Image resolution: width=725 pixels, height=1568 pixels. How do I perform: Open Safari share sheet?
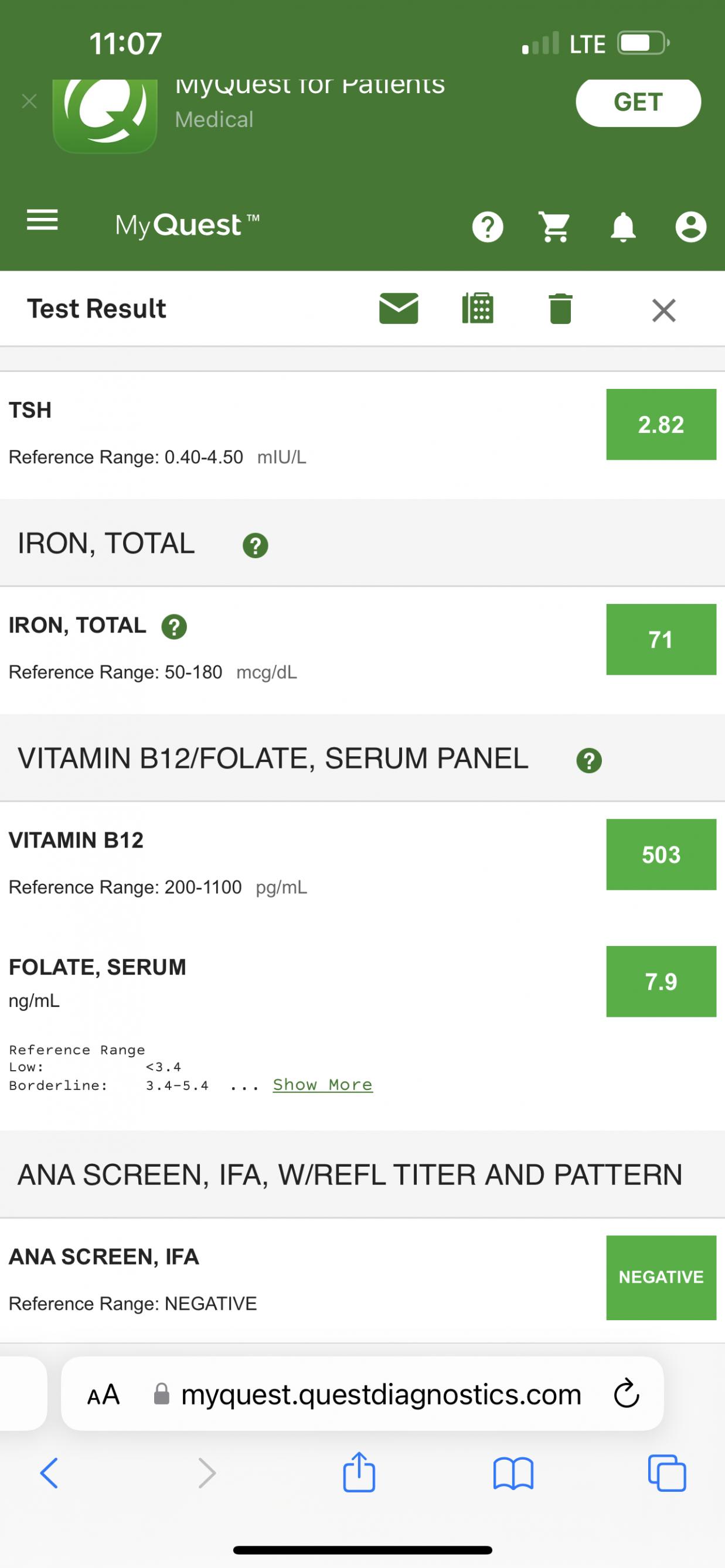click(359, 1473)
